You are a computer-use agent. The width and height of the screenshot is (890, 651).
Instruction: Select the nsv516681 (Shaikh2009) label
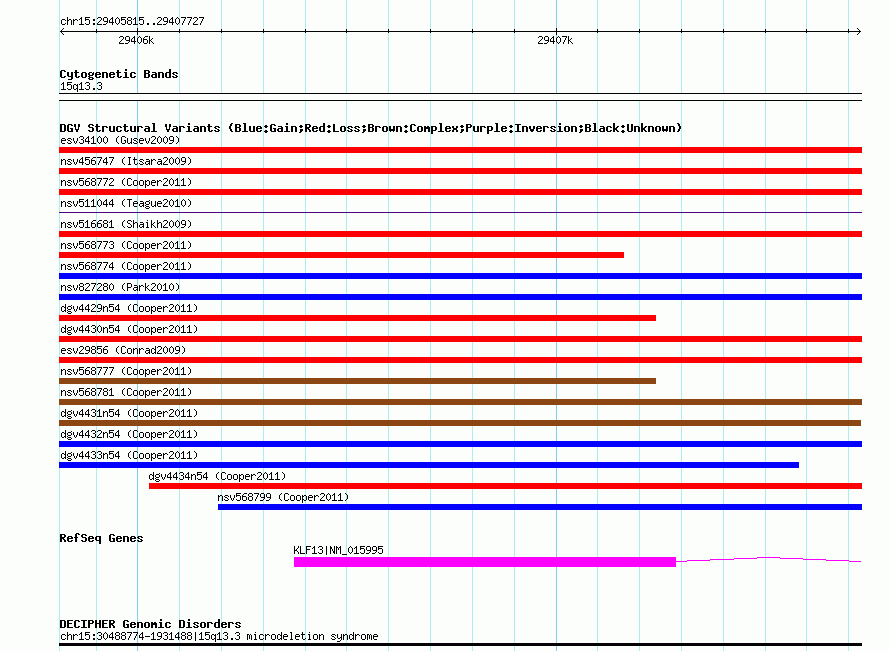tap(126, 224)
